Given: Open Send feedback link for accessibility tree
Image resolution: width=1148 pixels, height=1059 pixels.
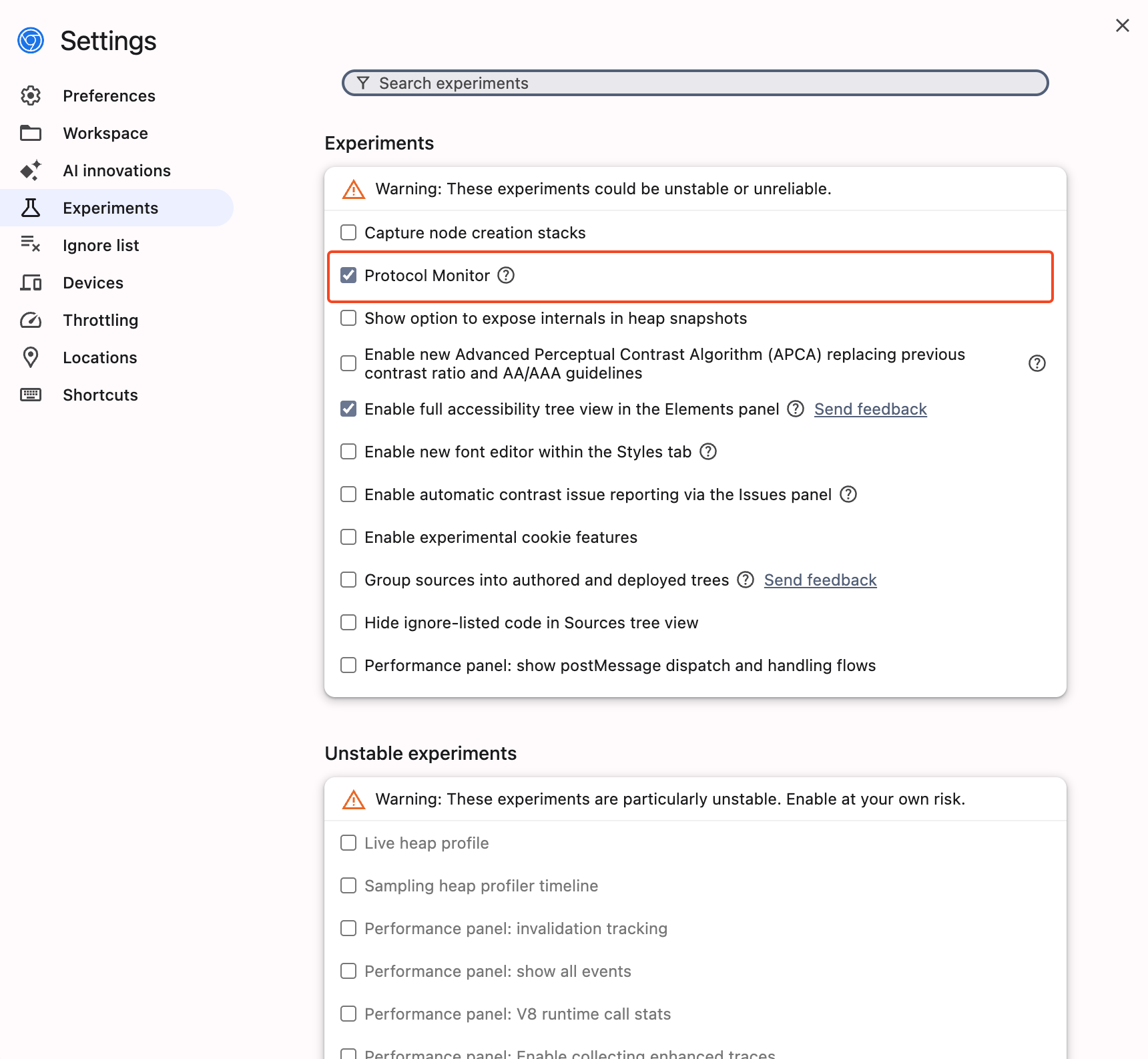Looking at the screenshot, I should (x=870, y=409).
